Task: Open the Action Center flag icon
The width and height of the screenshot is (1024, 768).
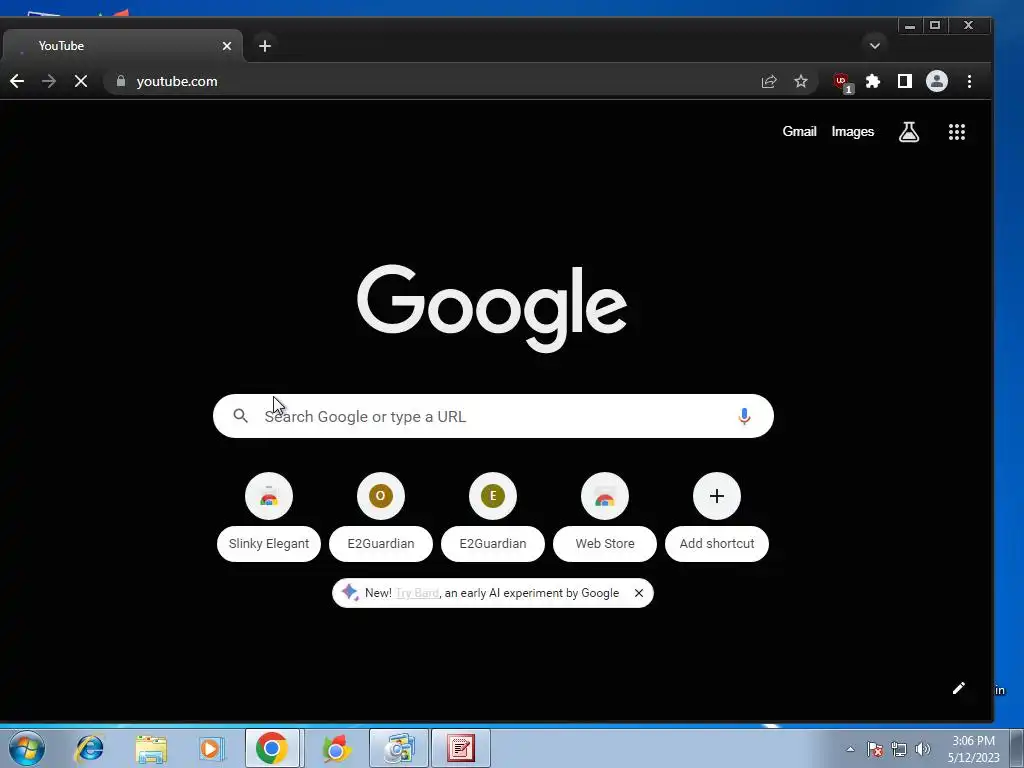Action: (875, 749)
